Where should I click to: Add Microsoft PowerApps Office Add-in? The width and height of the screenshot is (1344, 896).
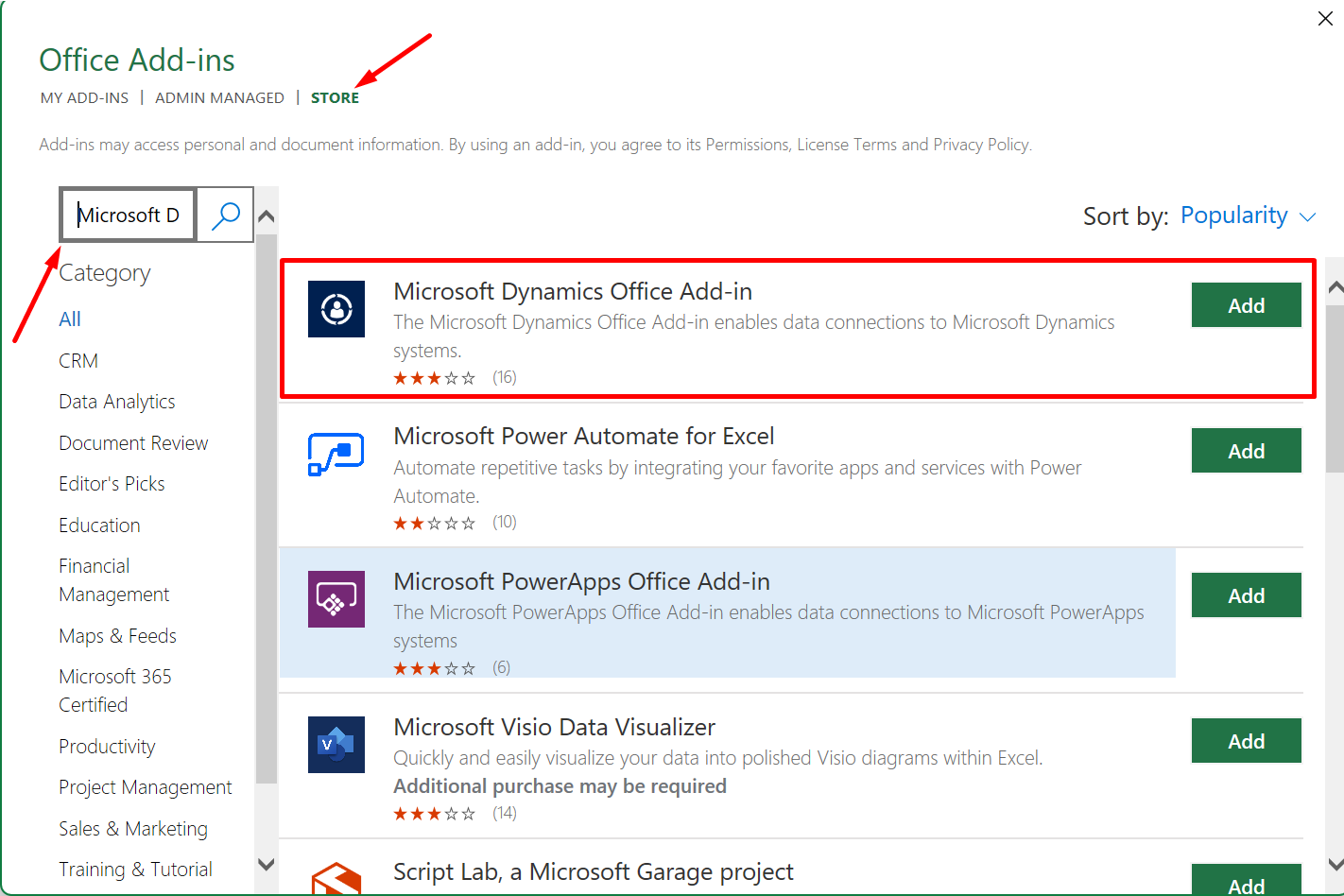click(1246, 595)
